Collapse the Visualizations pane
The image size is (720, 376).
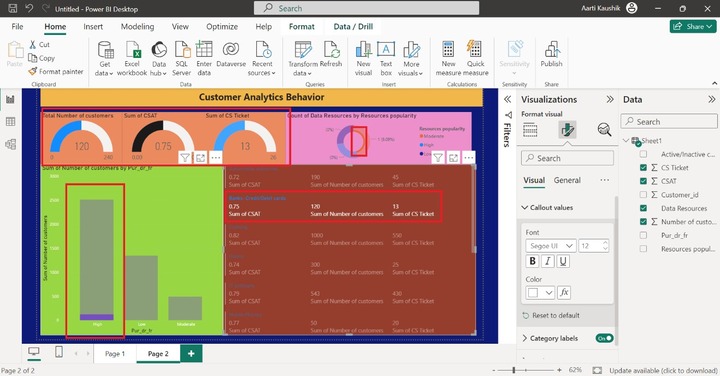click(x=610, y=99)
